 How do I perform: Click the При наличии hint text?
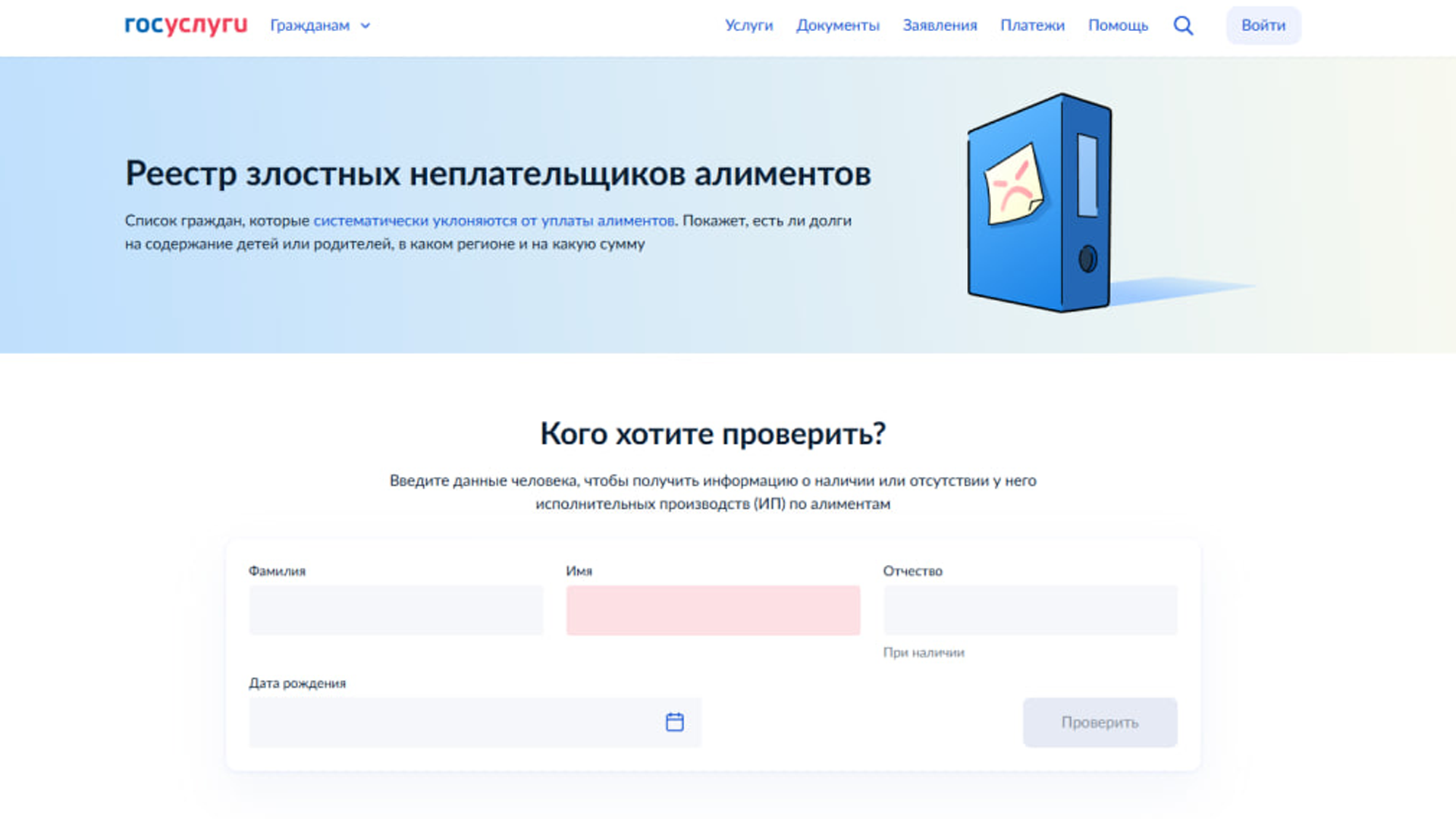pyautogui.click(x=924, y=652)
